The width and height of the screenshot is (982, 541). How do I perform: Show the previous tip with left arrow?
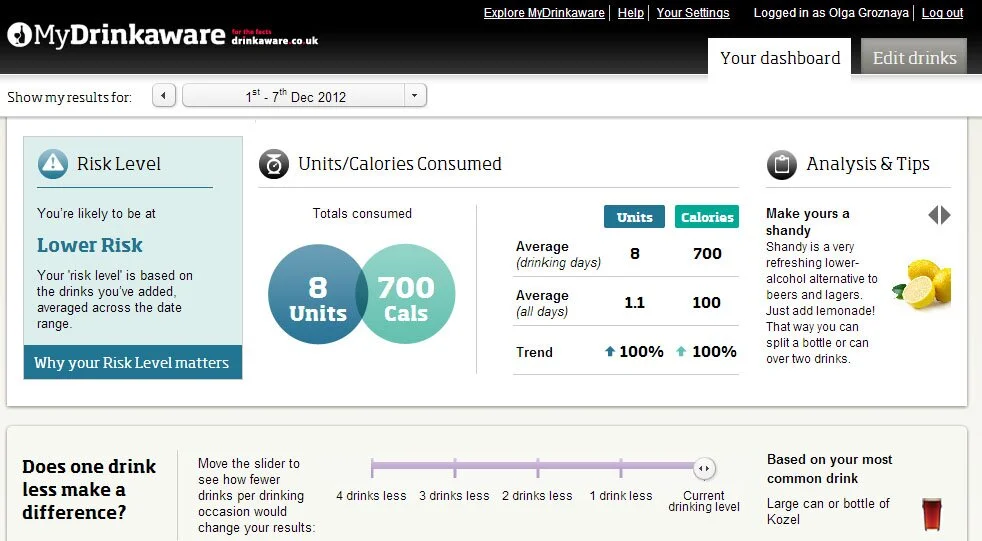click(x=933, y=215)
